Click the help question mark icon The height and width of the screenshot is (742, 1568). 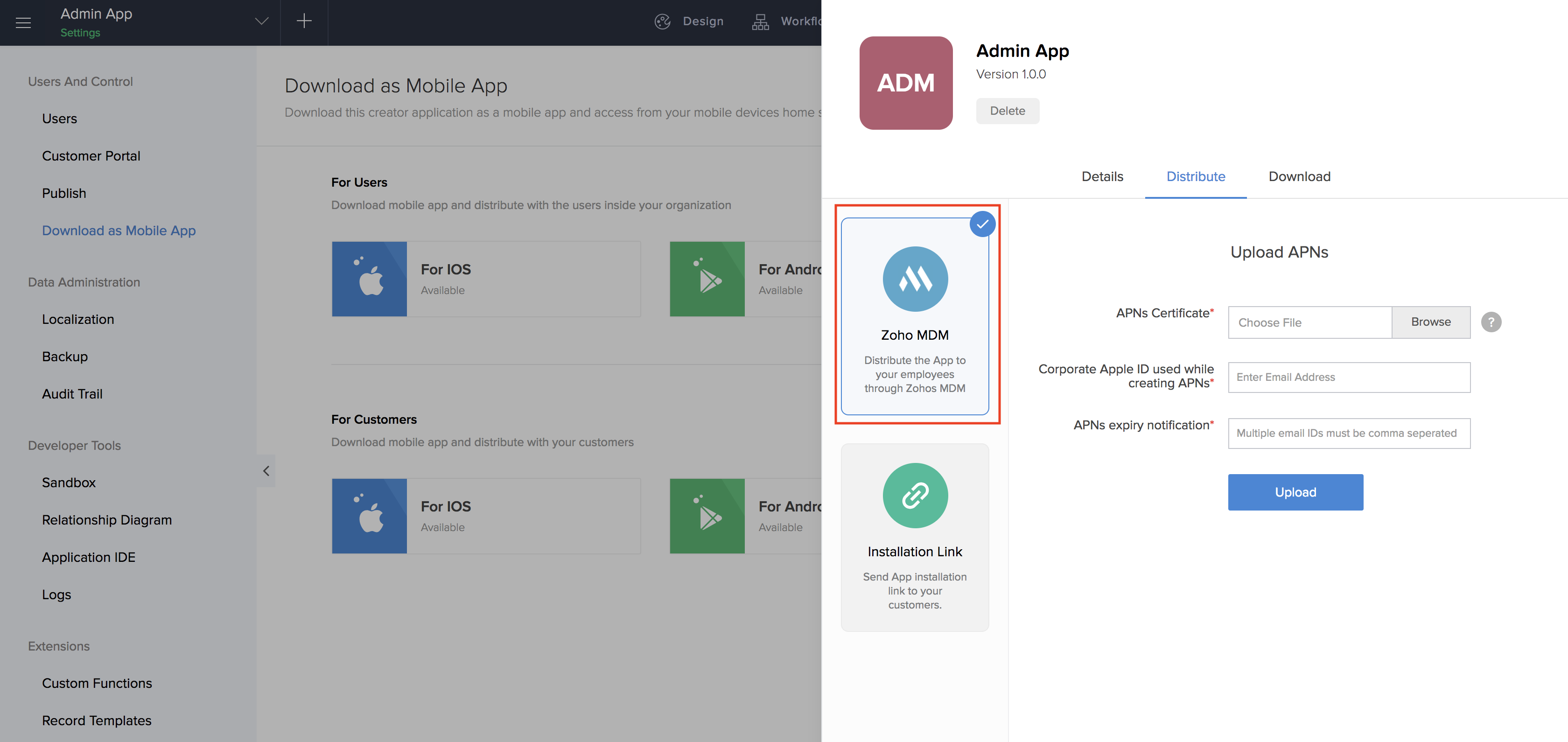click(x=1491, y=322)
